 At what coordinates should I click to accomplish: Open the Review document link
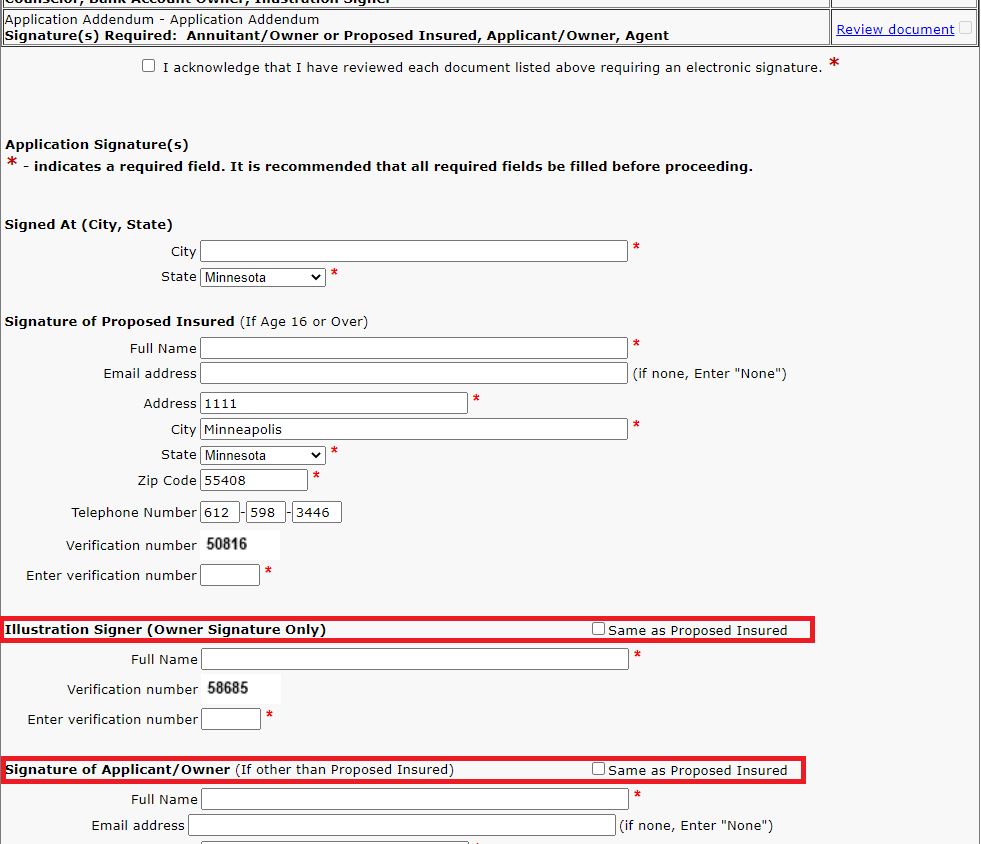point(895,29)
